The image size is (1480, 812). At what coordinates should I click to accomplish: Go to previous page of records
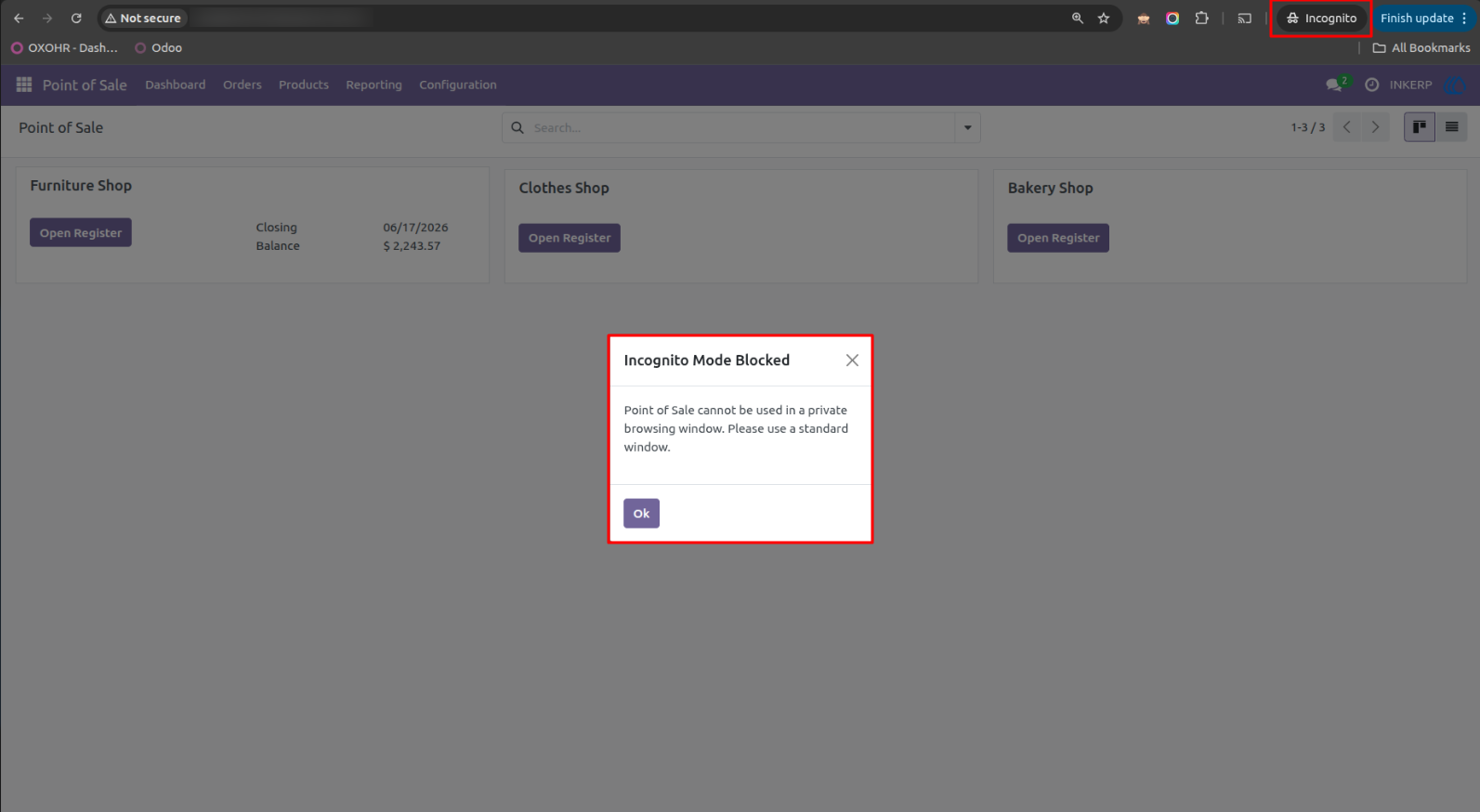pos(1347,127)
